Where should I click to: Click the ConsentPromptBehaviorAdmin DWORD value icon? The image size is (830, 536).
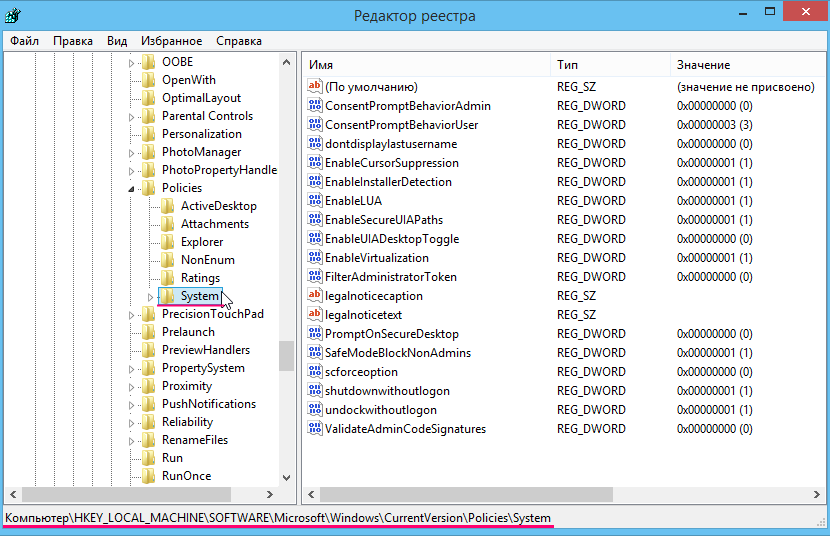(x=314, y=105)
